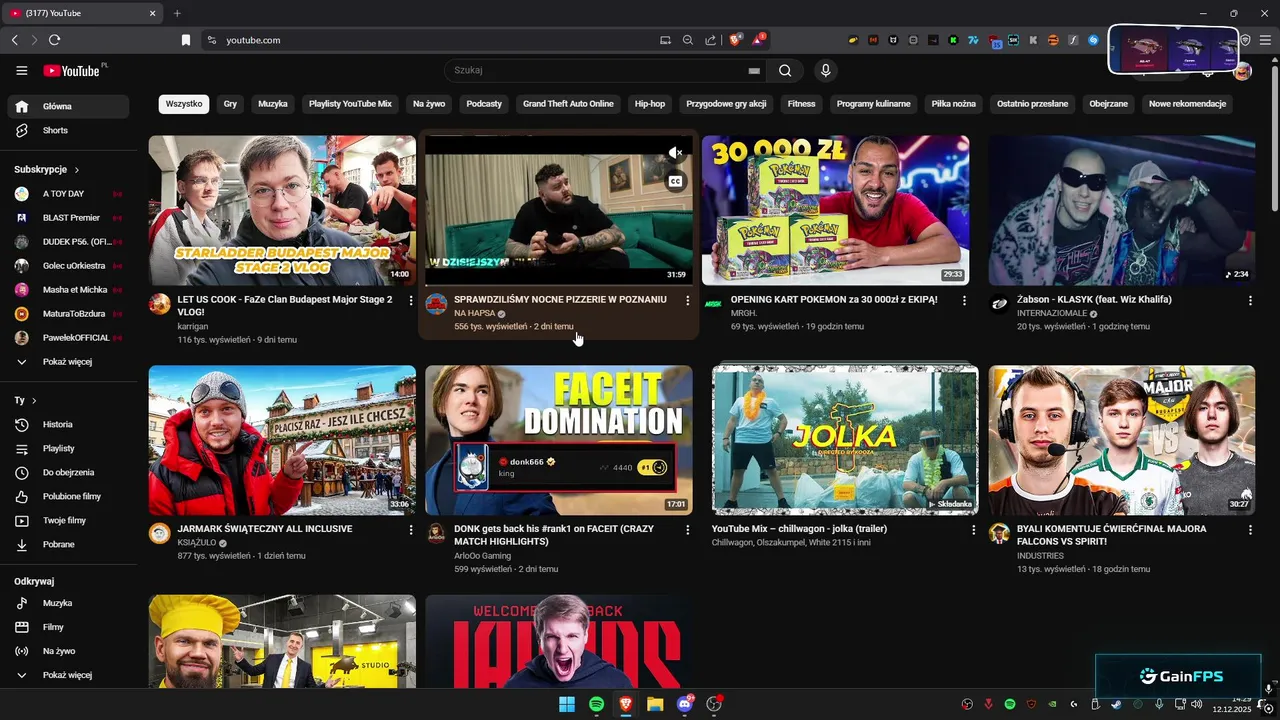Open Pobrane downloads in the sidebar
The image size is (1280, 720).
pos(68,544)
